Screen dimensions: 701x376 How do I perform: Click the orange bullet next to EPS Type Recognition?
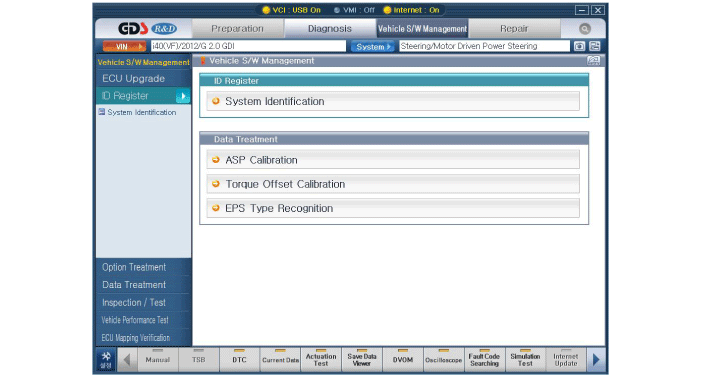[215, 208]
